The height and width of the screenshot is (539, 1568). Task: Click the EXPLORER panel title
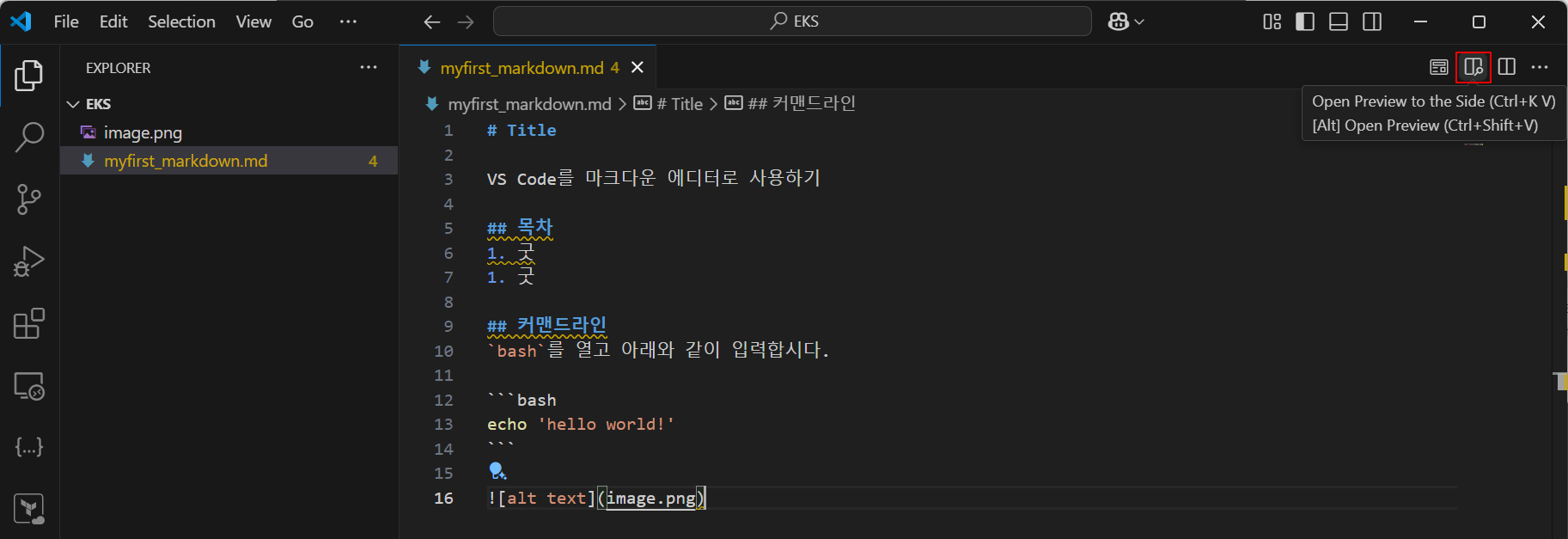click(x=119, y=68)
